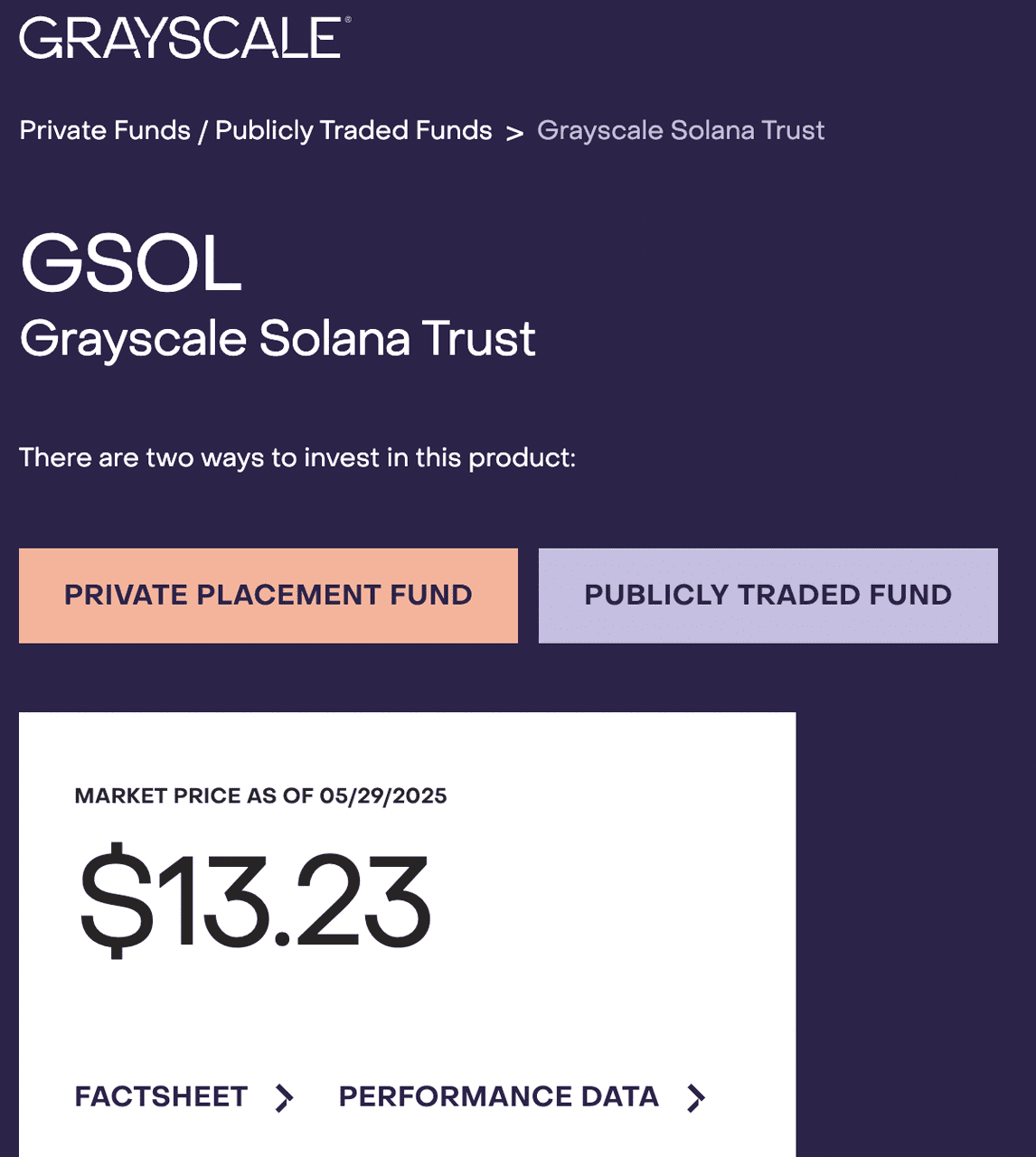Click the Market Price As Of label
This screenshot has height=1157, width=1036.
193,795
